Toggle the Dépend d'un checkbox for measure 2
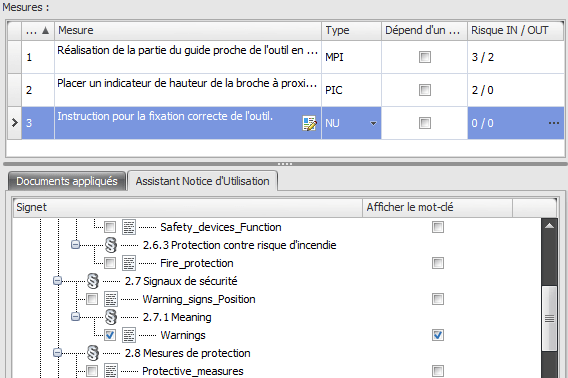Viewport: 568px width, 378px height. click(425, 90)
